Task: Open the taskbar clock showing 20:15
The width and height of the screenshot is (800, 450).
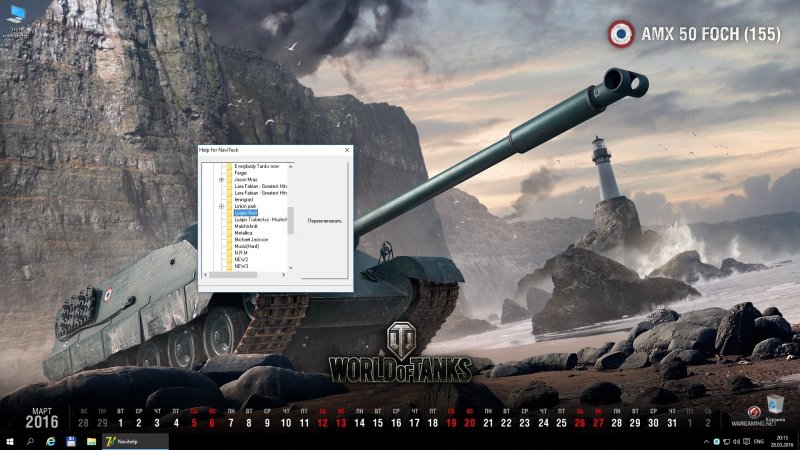Action: tap(781, 442)
